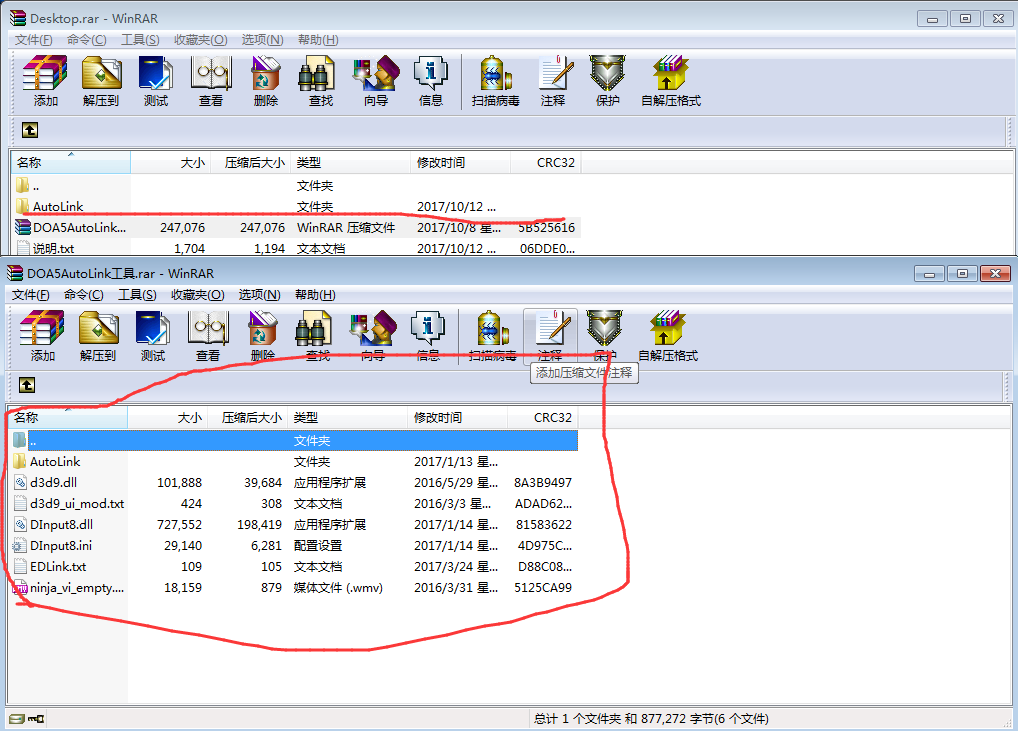Select DOA5AutoLink... archive in Desktop.rar window
Image resolution: width=1018 pixels, height=731 pixels.
click(x=70, y=228)
